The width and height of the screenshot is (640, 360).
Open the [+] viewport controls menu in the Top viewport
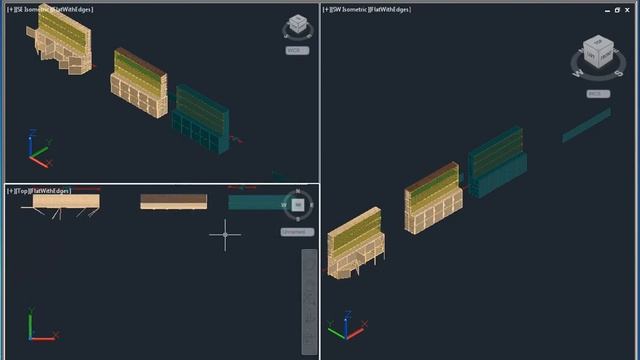[x=11, y=191]
